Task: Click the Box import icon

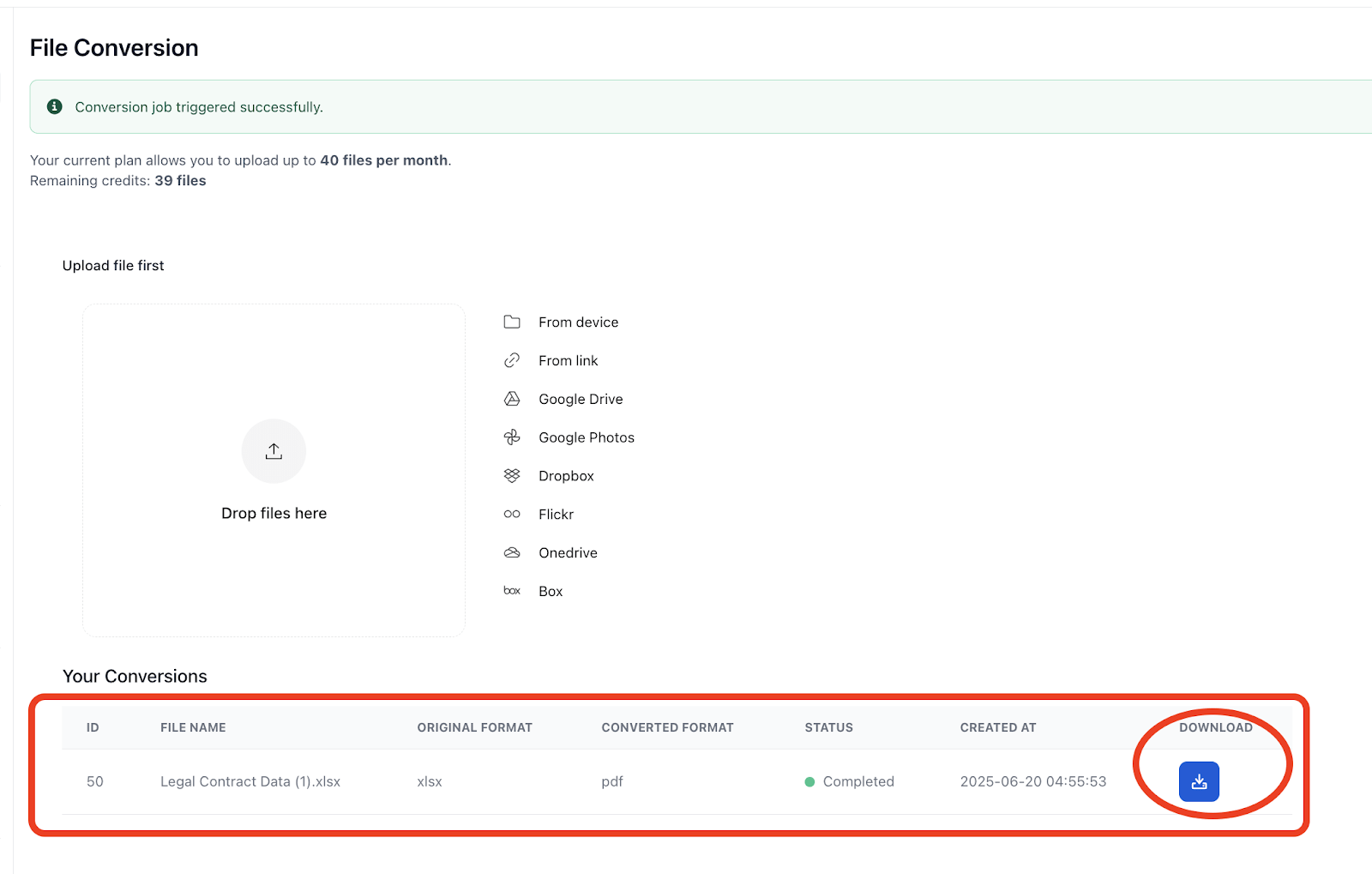Action: 512,590
